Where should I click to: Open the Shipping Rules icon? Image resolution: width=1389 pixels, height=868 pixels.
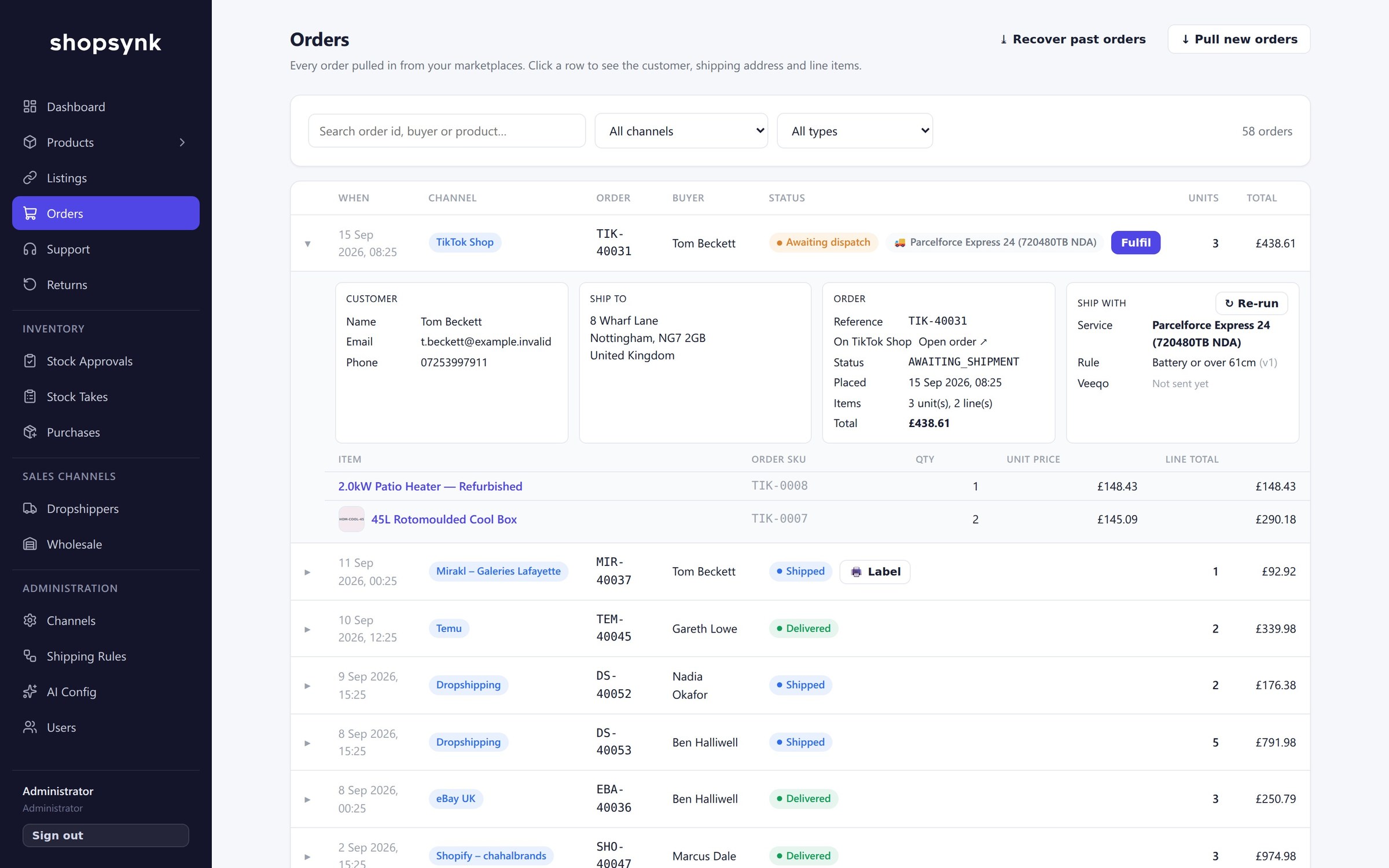[x=30, y=656]
